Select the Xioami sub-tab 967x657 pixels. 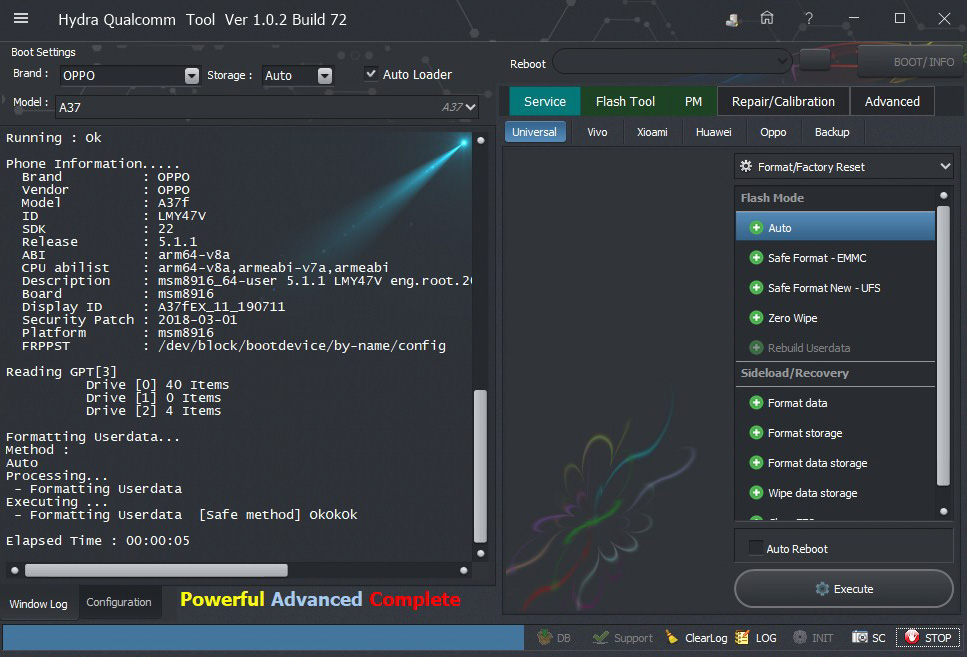coord(652,132)
